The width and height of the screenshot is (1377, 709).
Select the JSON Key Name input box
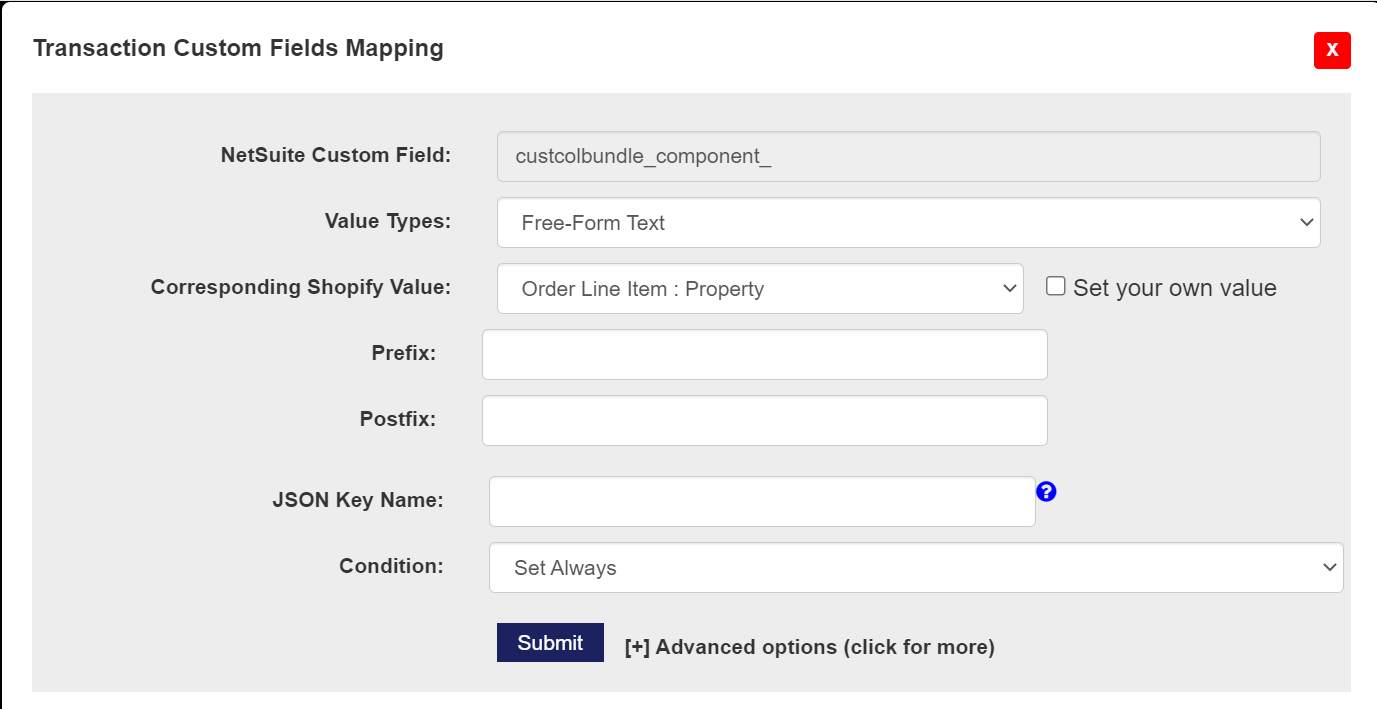pyautogui.click(x=761, y=501)
